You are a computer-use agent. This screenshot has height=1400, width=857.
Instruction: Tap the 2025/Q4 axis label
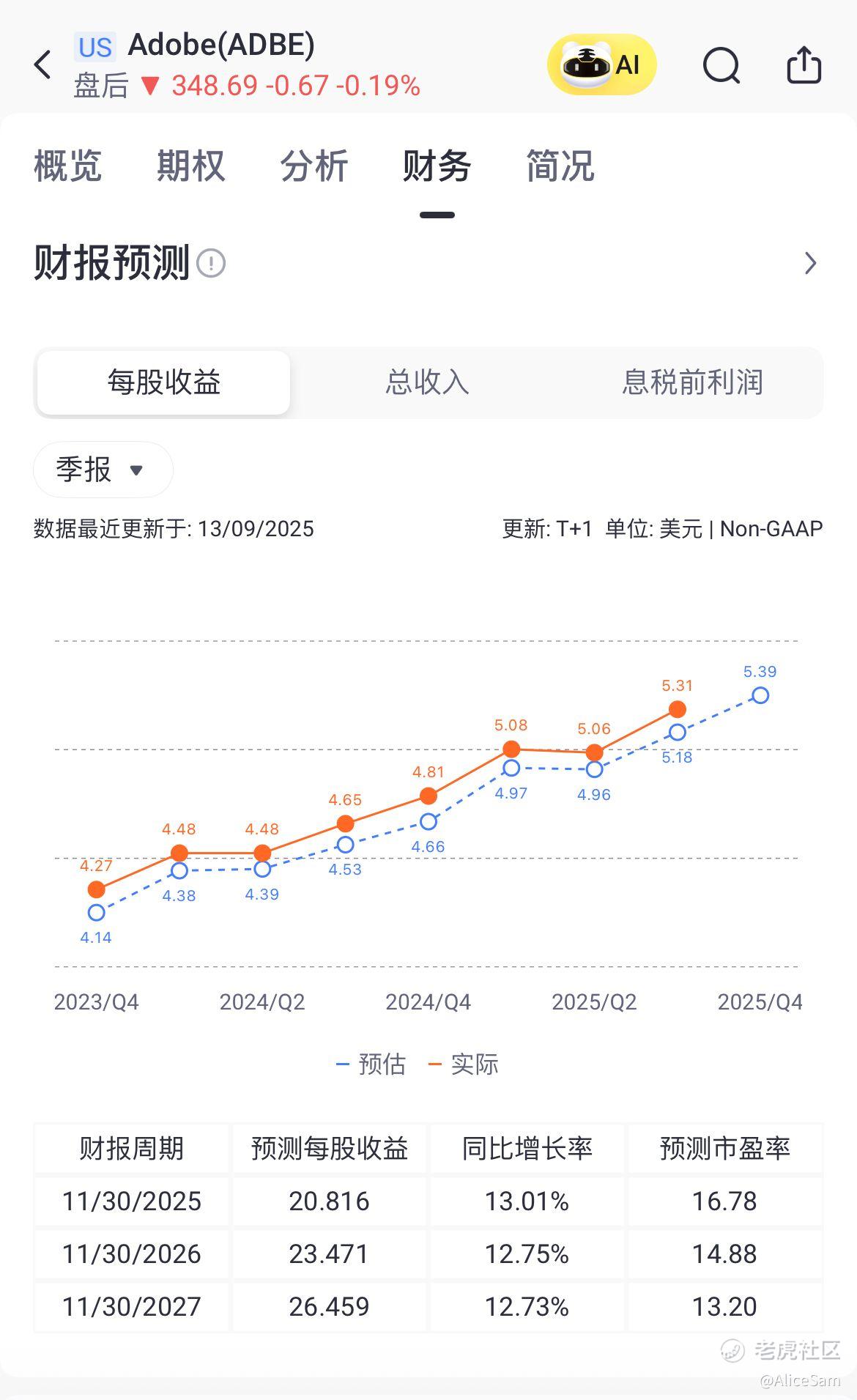[760, 1001]
